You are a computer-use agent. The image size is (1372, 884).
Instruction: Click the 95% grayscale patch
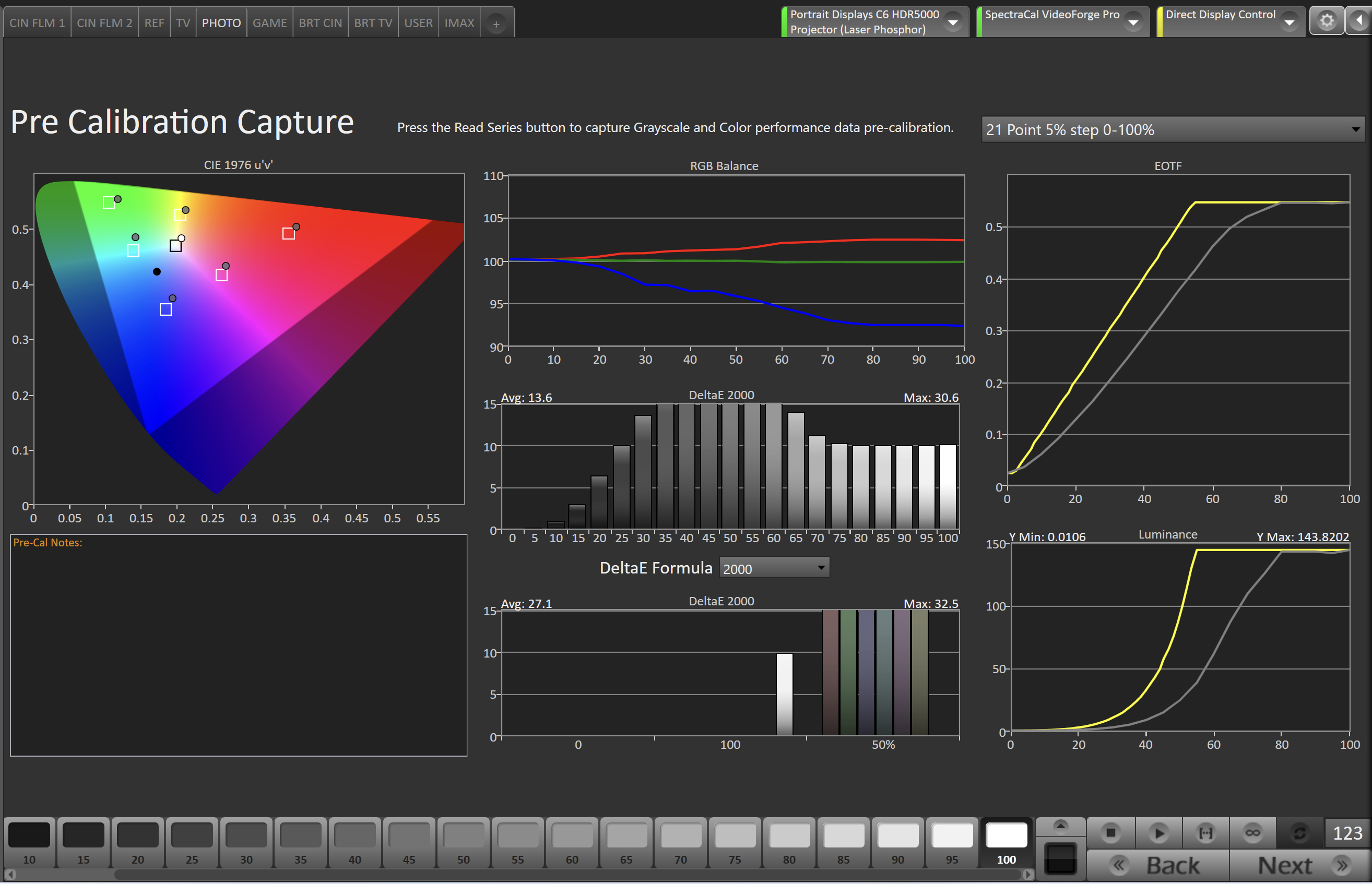[952, 843]
